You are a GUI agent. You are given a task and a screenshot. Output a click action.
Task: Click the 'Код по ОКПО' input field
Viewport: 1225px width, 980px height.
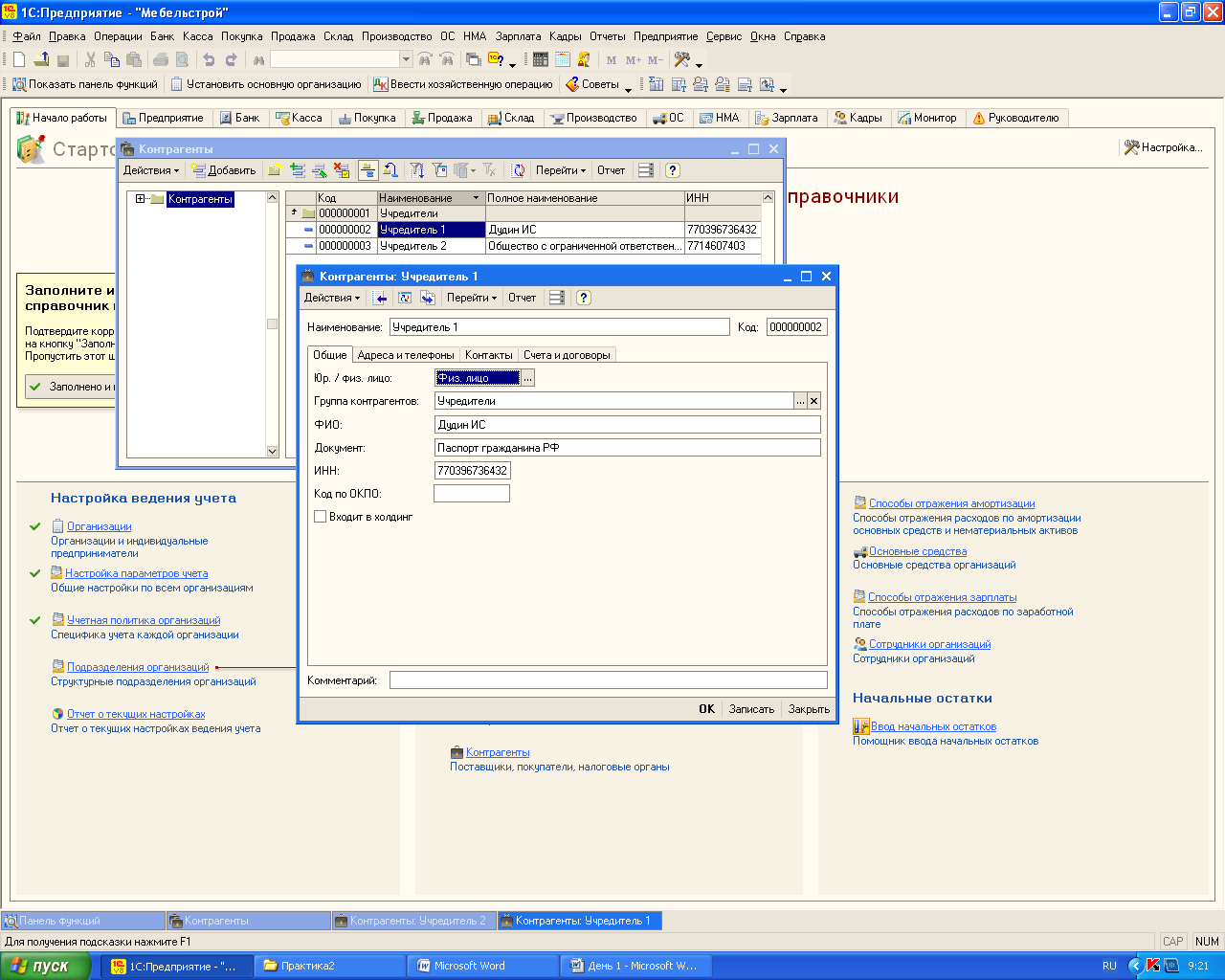[x=472, y=493]
